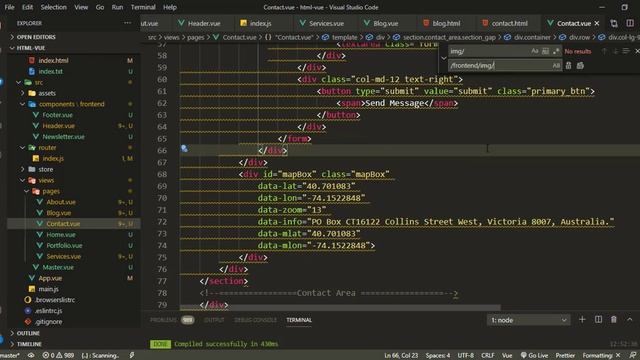Click Prettier in the status bar
The image size is (640, 360).
click(565, 355)
